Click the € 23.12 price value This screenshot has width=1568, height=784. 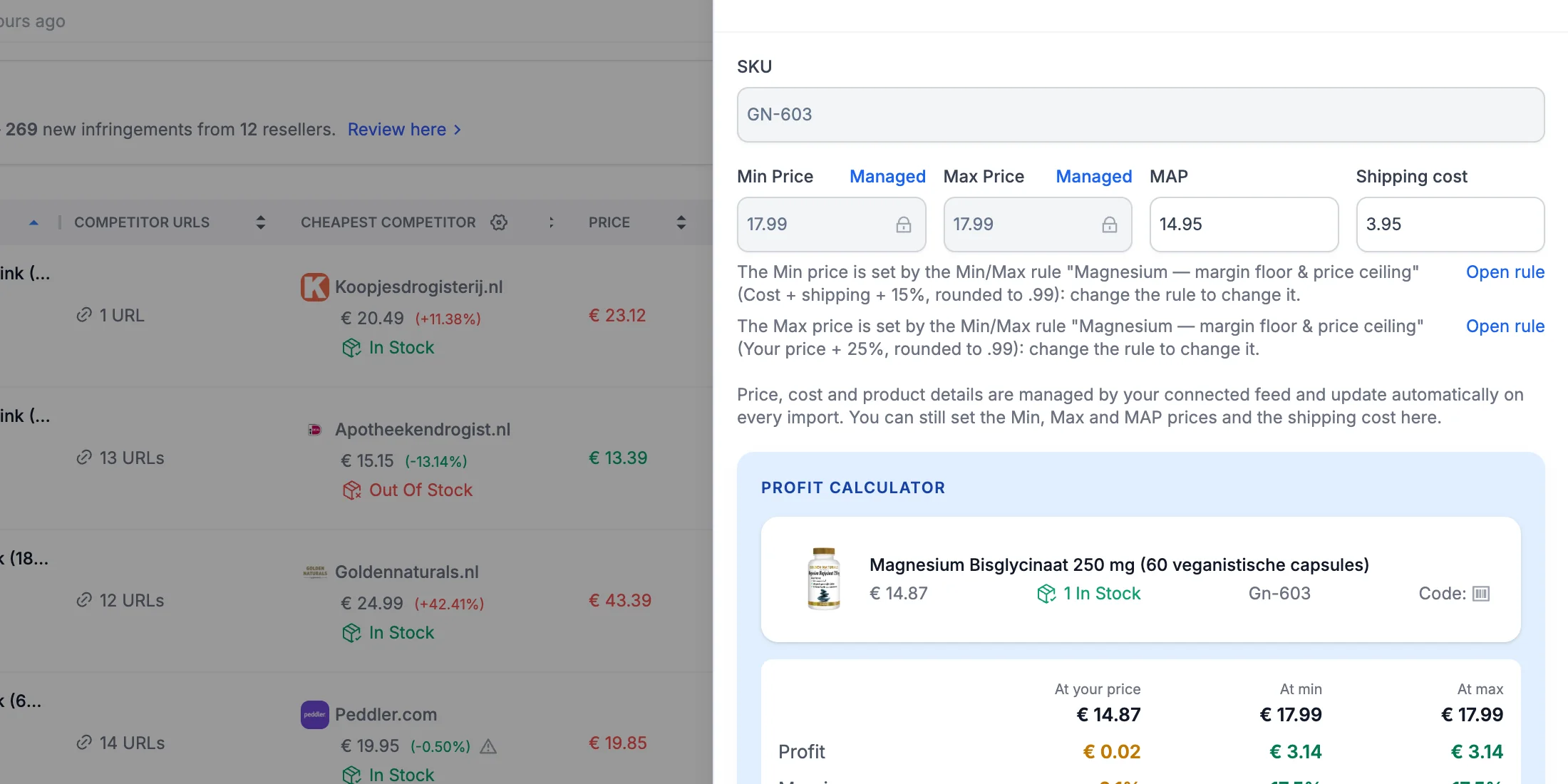click(x=617, y=316)
